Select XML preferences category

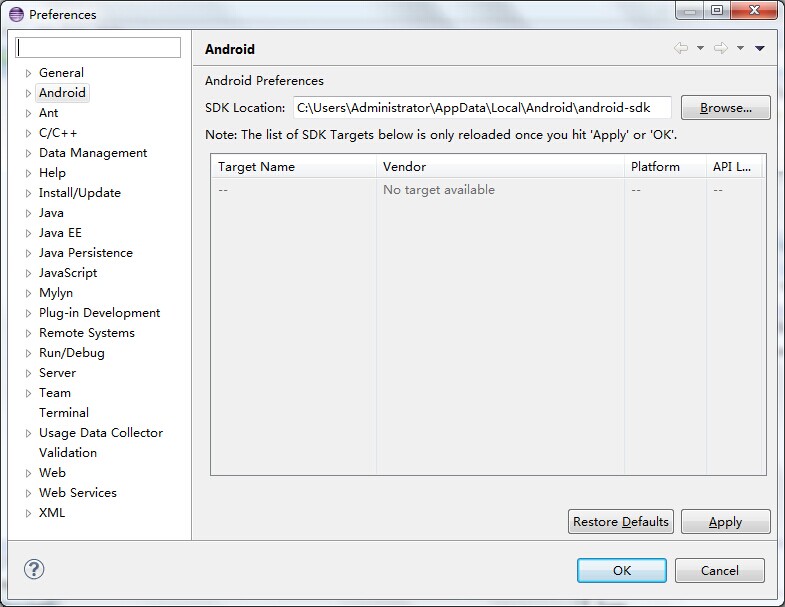(x=52, y=513)
